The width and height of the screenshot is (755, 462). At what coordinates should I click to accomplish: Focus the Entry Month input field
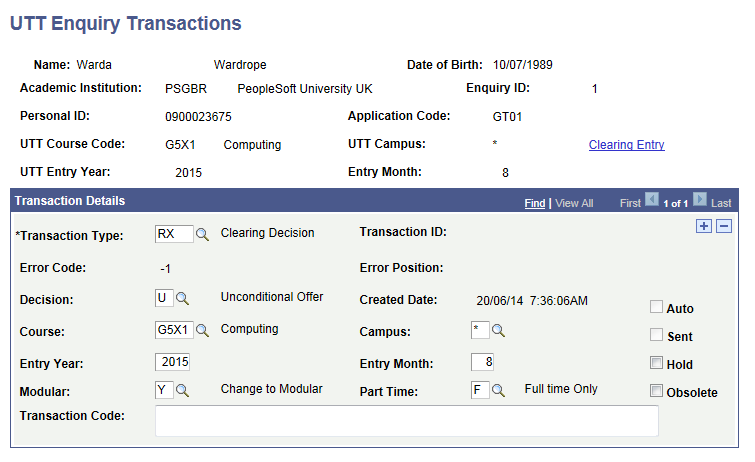[x=482, y=361]
